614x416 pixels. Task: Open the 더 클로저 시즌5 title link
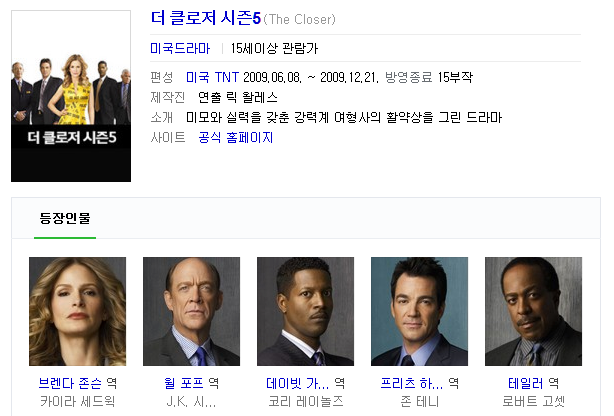click(x=206, y=18)
